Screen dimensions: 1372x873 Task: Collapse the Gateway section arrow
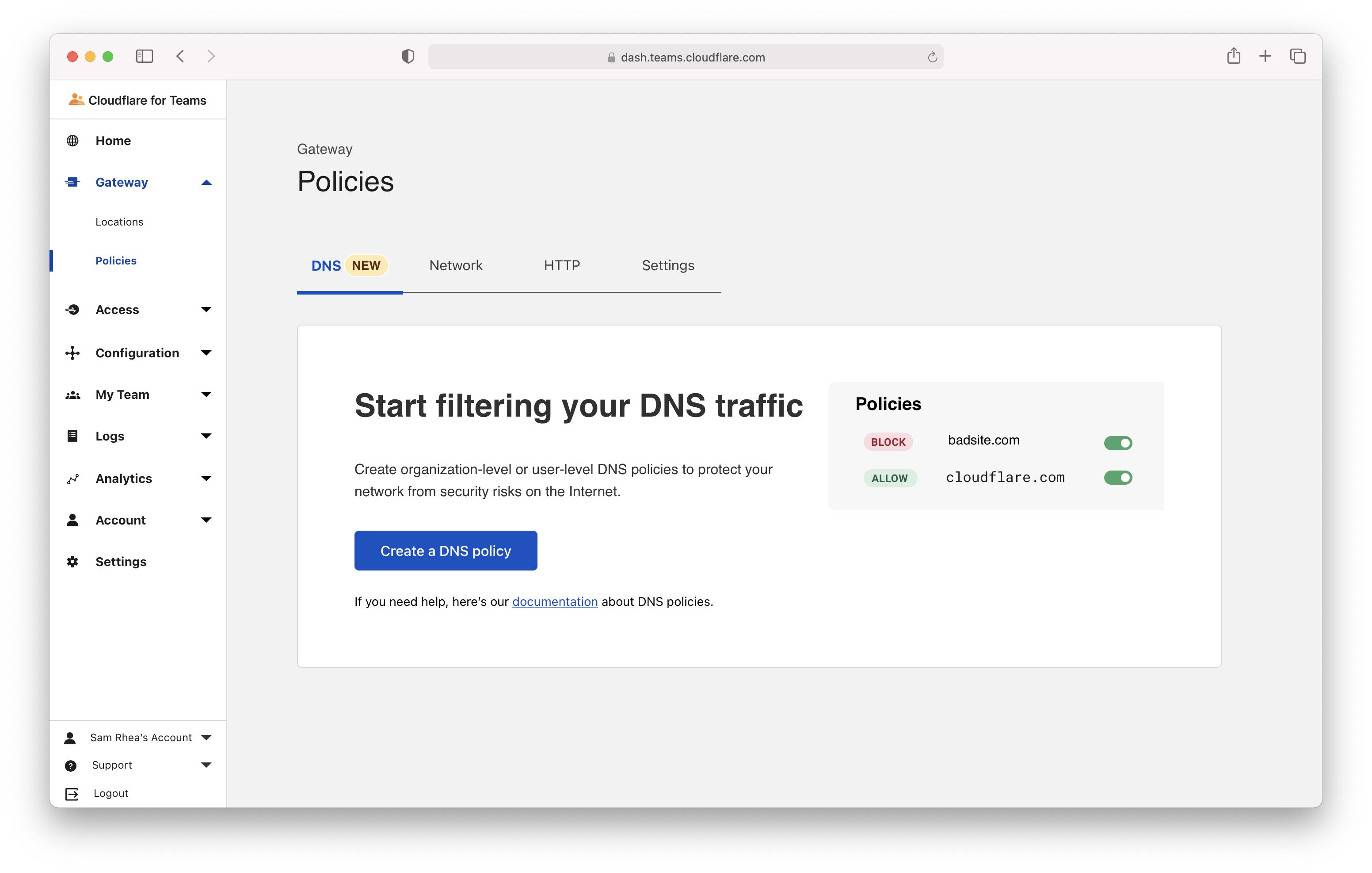206,183
